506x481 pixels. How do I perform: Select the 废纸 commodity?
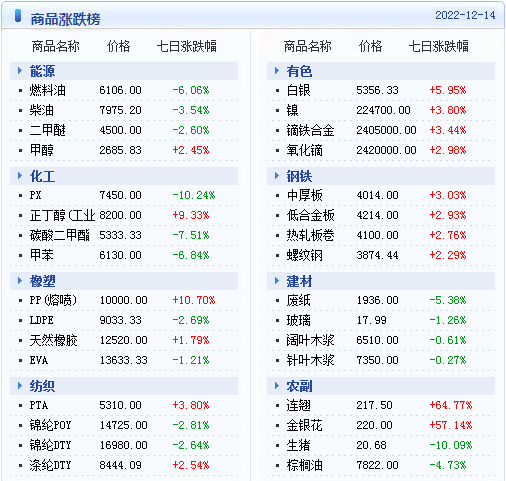299,300
